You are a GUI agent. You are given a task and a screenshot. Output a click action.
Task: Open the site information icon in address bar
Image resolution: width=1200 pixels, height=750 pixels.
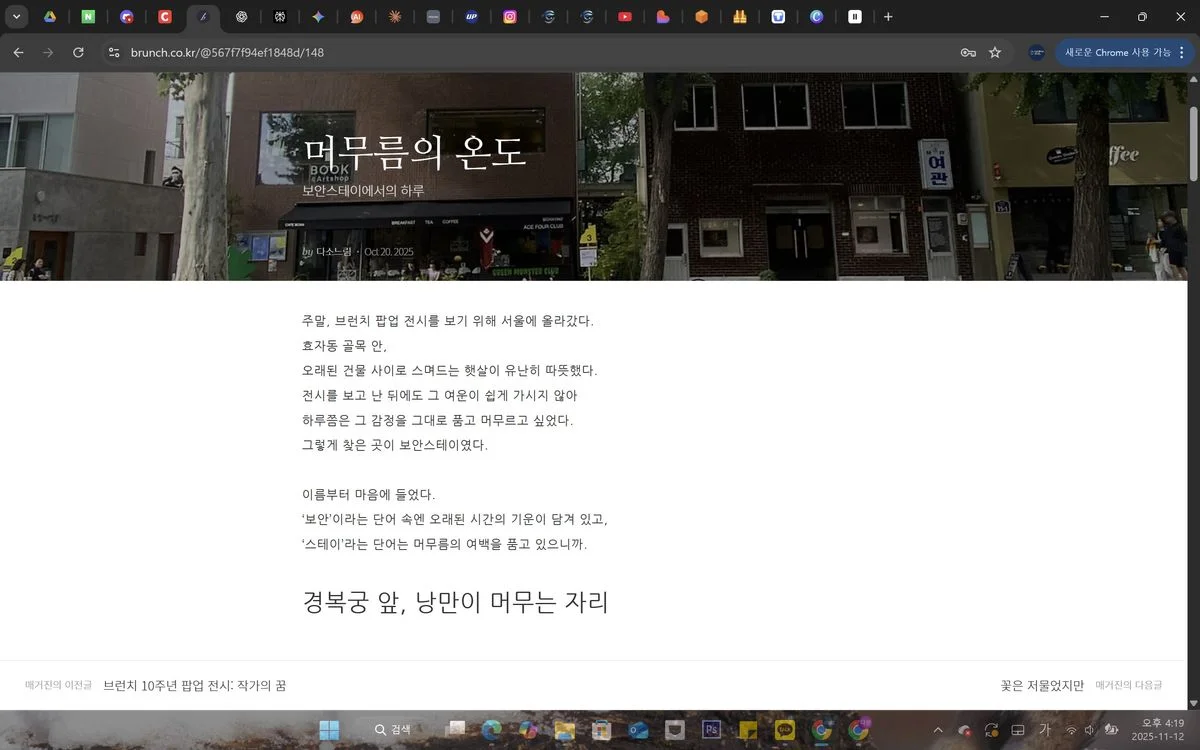pyautogui.click(x=113, y=52)
